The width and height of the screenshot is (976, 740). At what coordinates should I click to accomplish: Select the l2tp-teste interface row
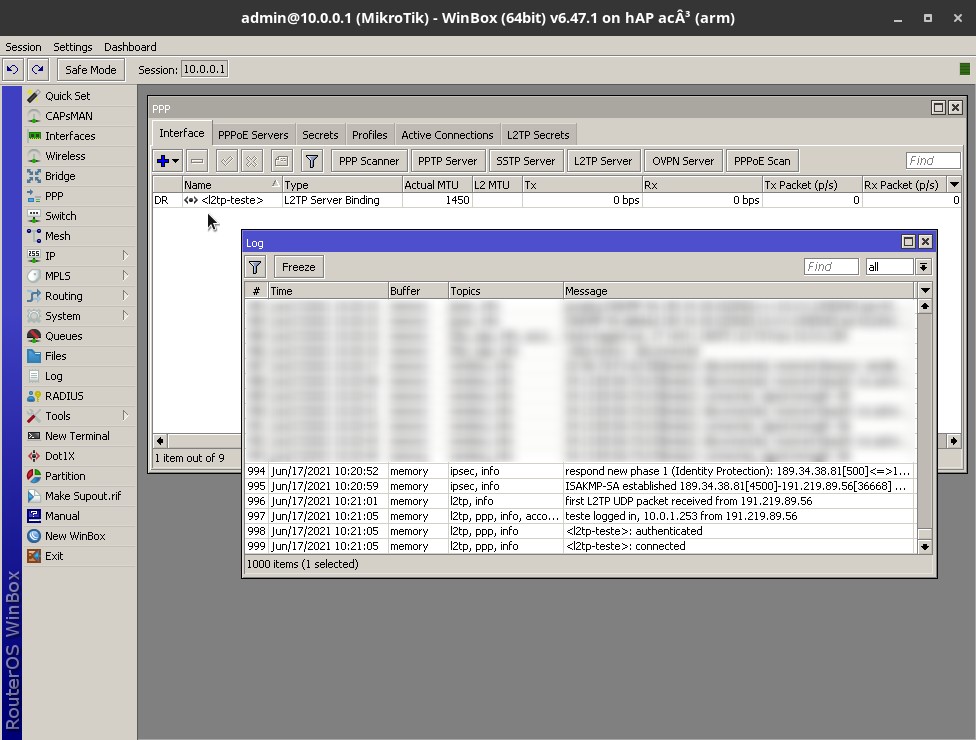(556, 200)
